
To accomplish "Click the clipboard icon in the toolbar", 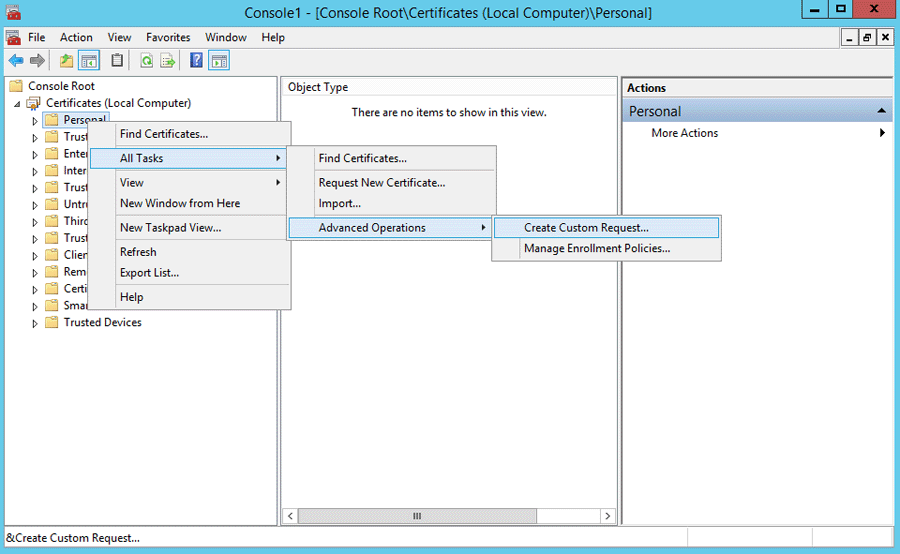I will [x=118, y=61].
